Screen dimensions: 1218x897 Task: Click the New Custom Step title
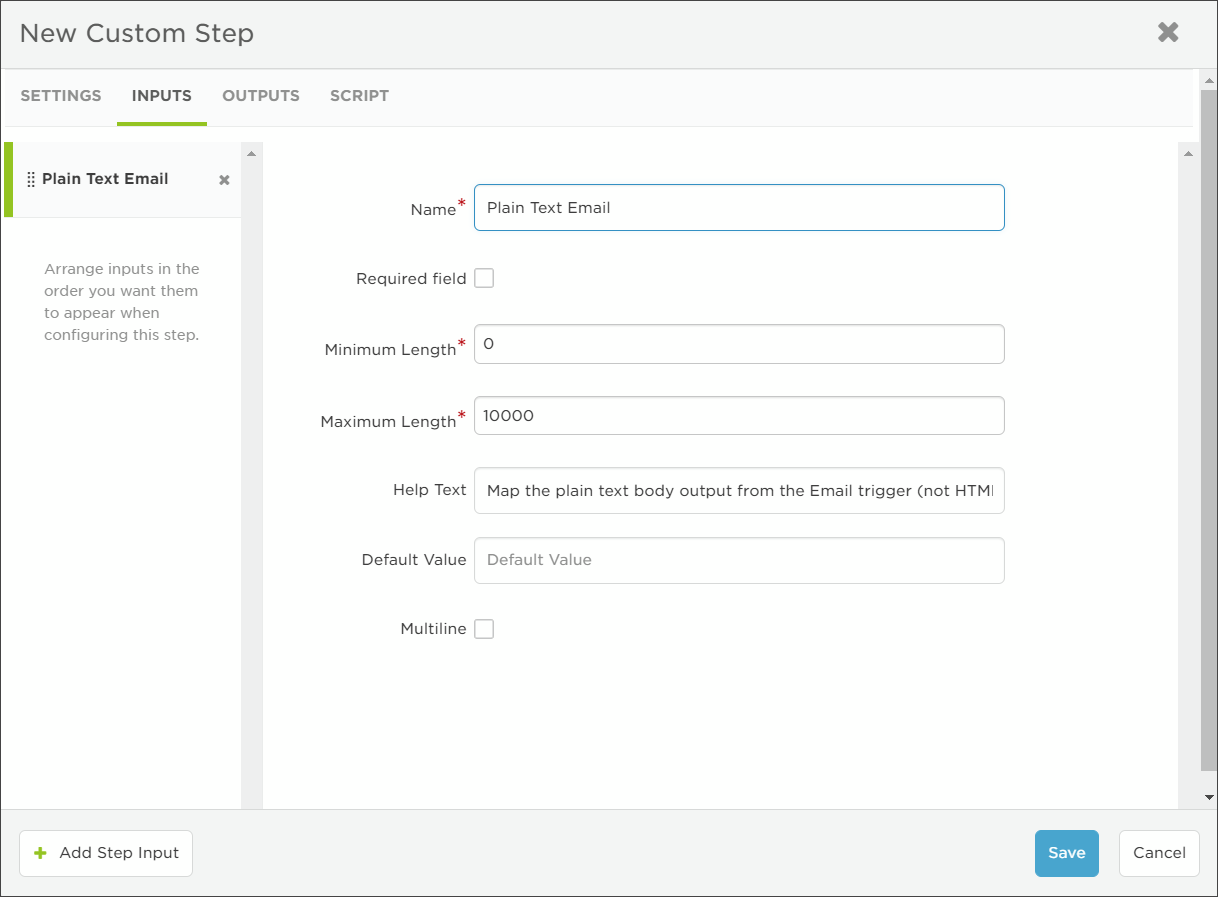tap(137, 33)
